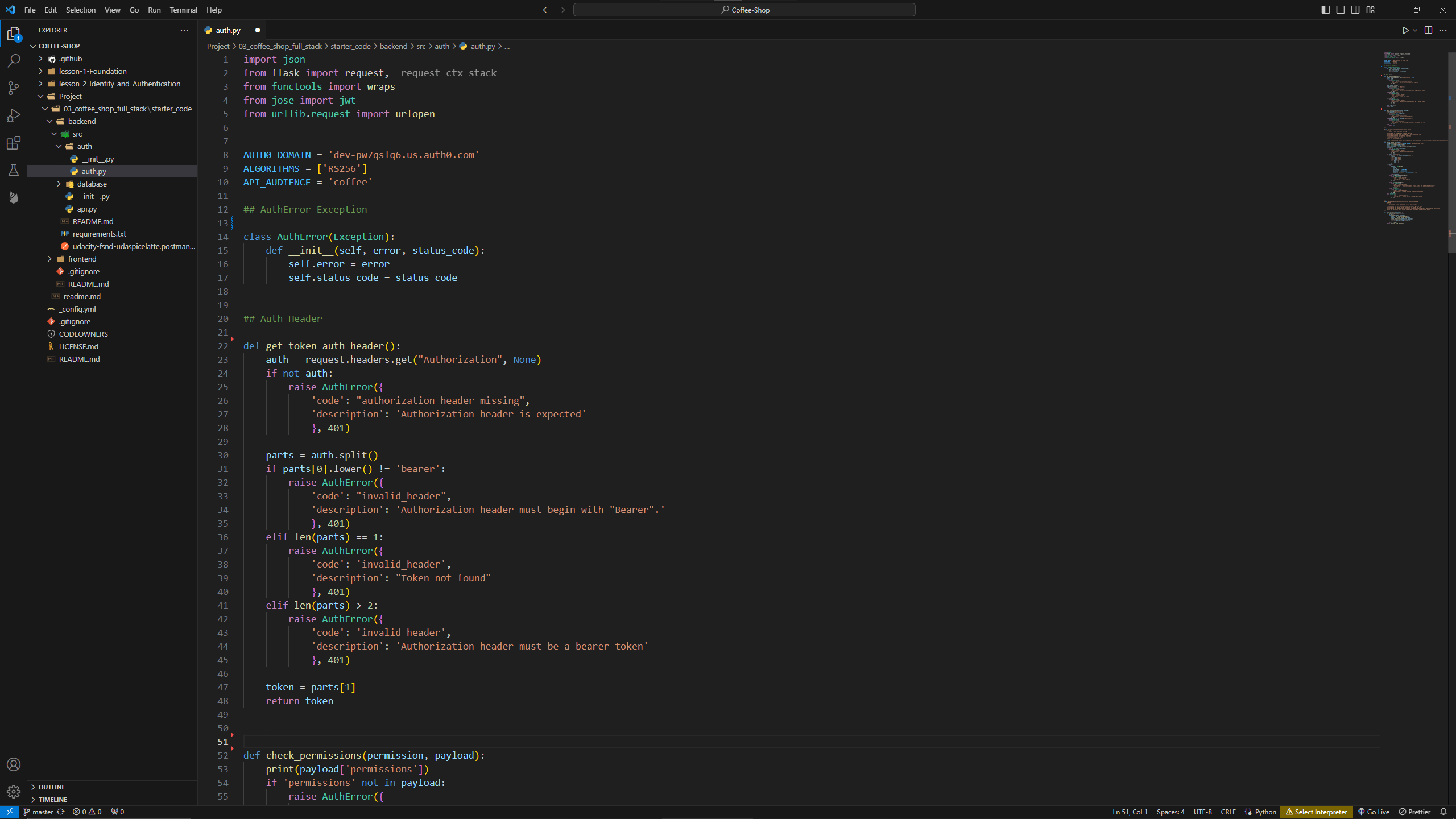Select the auth.py editor tab

pos(228,30)
